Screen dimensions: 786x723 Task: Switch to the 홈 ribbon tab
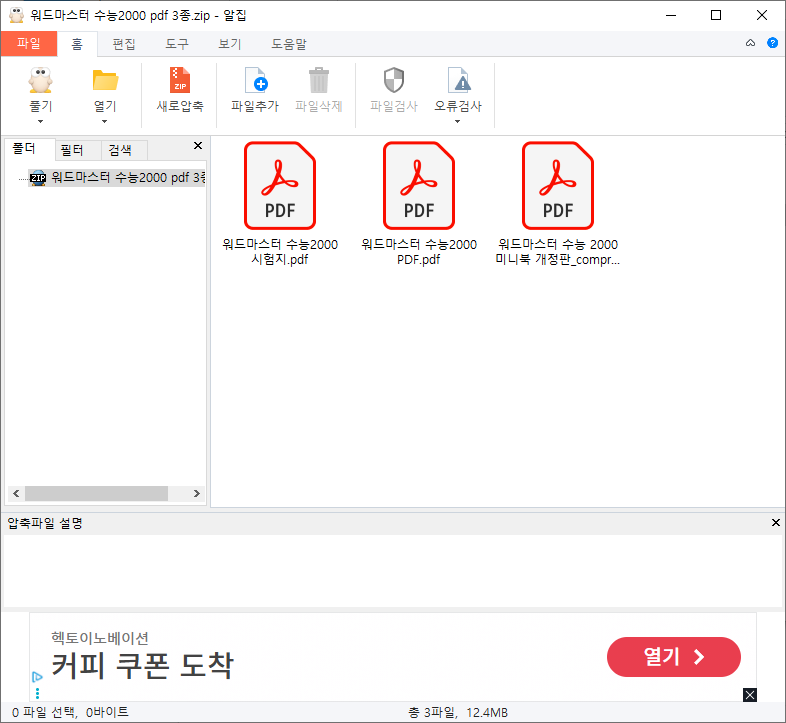(x=77, y=44)
